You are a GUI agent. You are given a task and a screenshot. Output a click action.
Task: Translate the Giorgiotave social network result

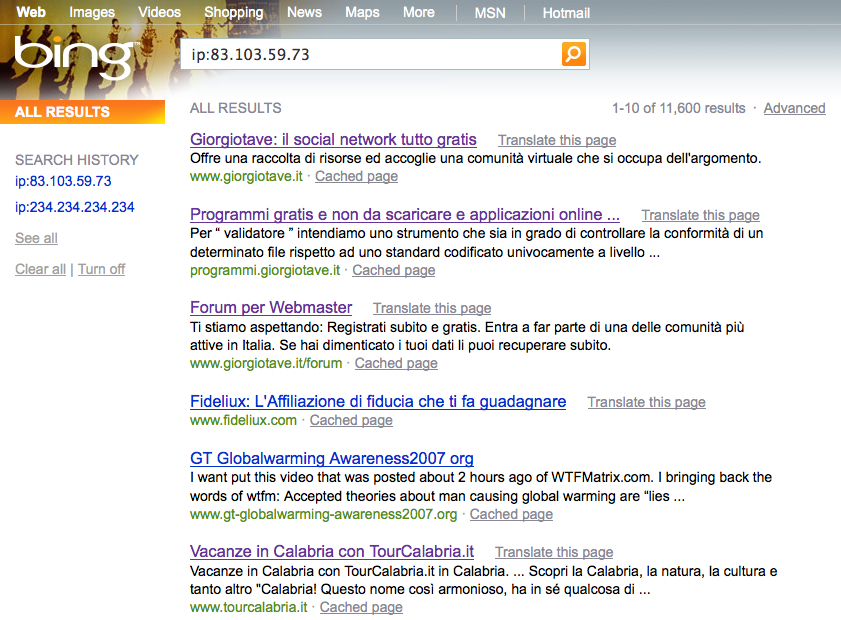557,140
